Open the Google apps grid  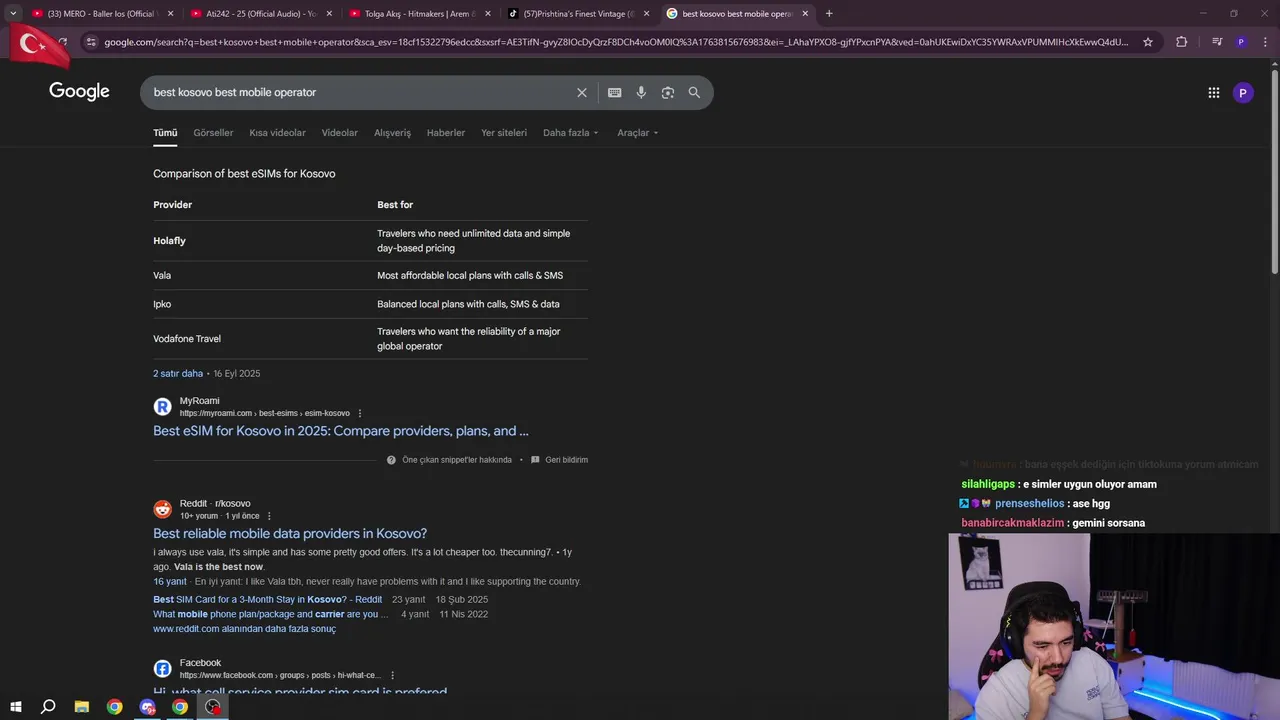(1213, 92)
